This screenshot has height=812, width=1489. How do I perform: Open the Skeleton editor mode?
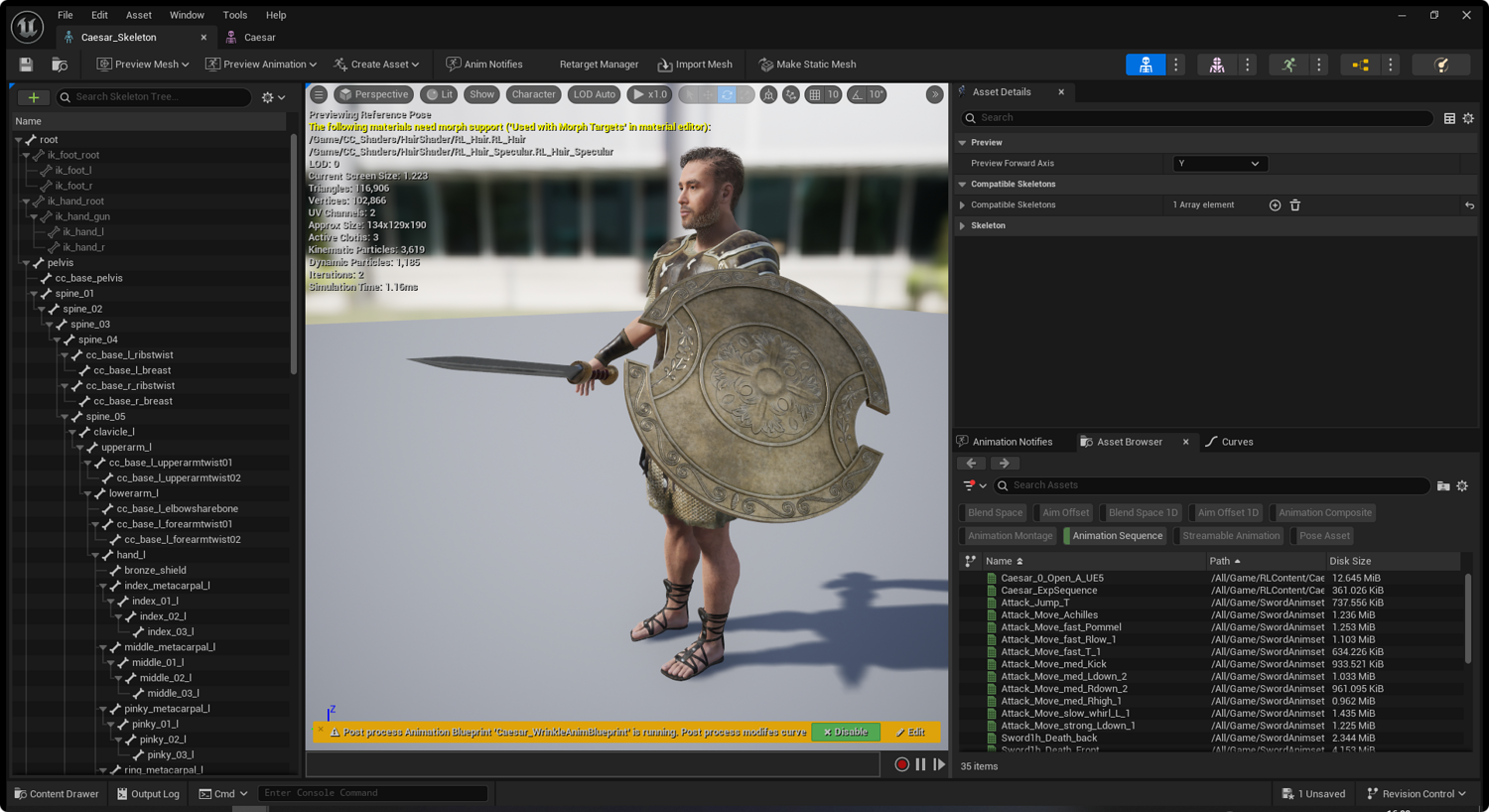[x=1146, y=65]
